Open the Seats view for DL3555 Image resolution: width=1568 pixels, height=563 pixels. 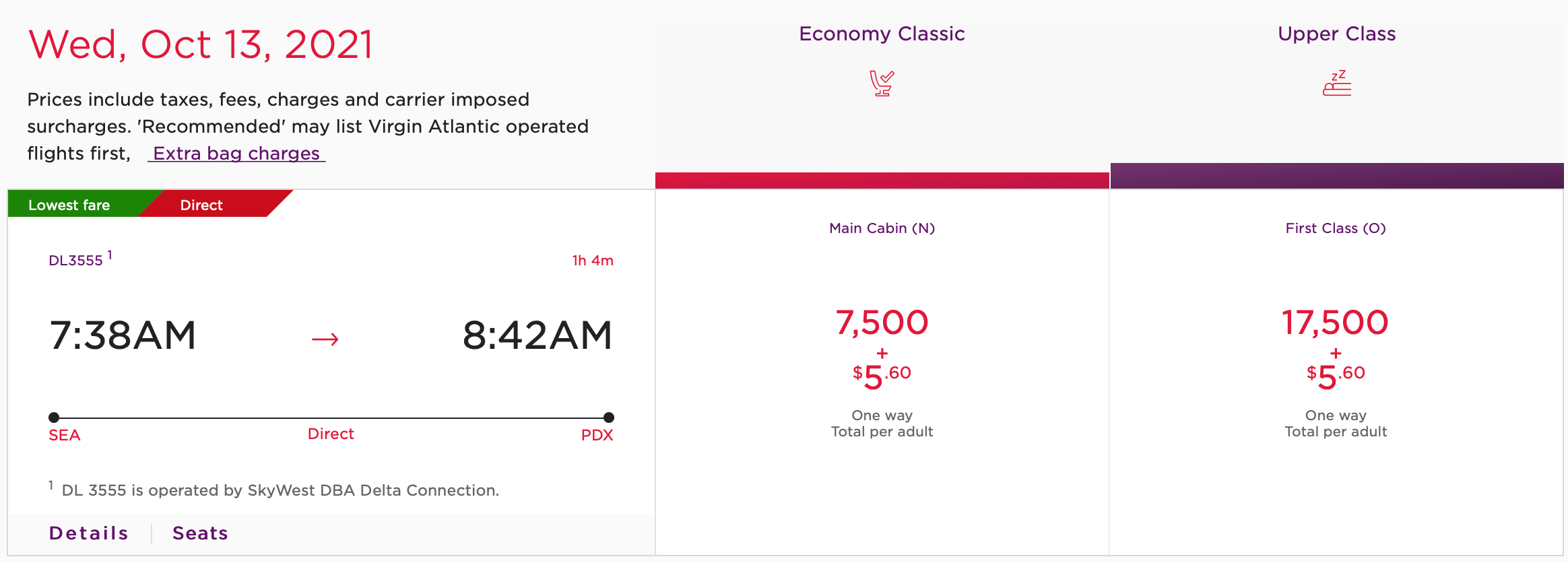click(x=199, y=533)
